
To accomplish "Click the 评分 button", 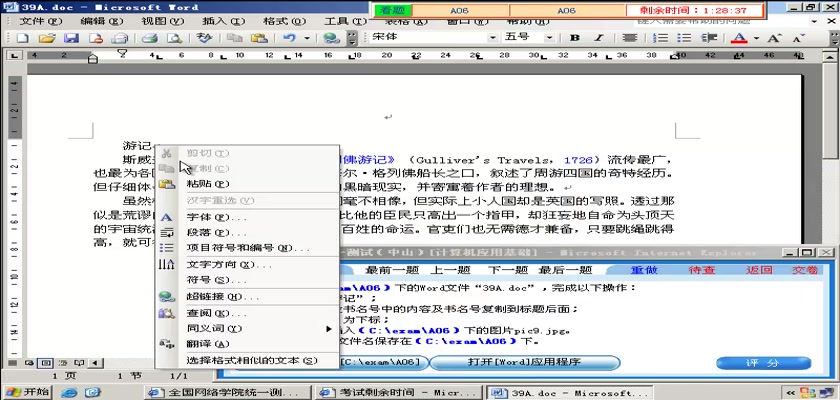I will [x=763, y=363].
